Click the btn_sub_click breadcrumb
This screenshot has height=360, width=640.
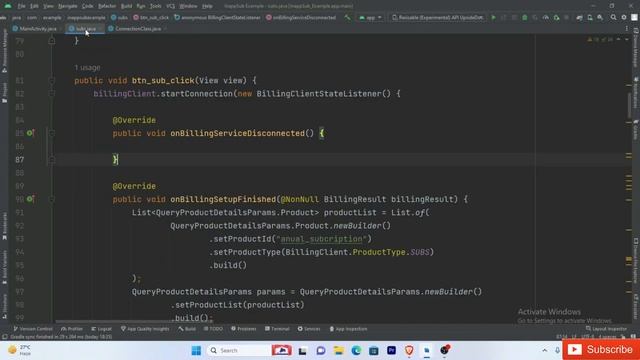(151, 18)
